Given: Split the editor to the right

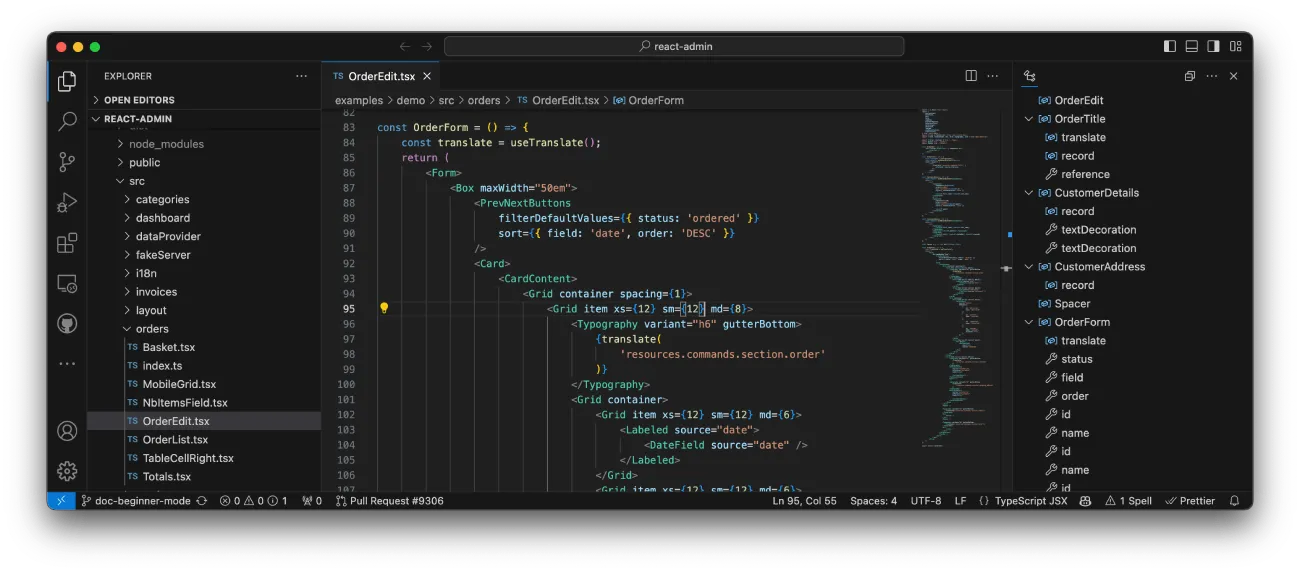Looking at the screenshot, I should pos(970,76).
